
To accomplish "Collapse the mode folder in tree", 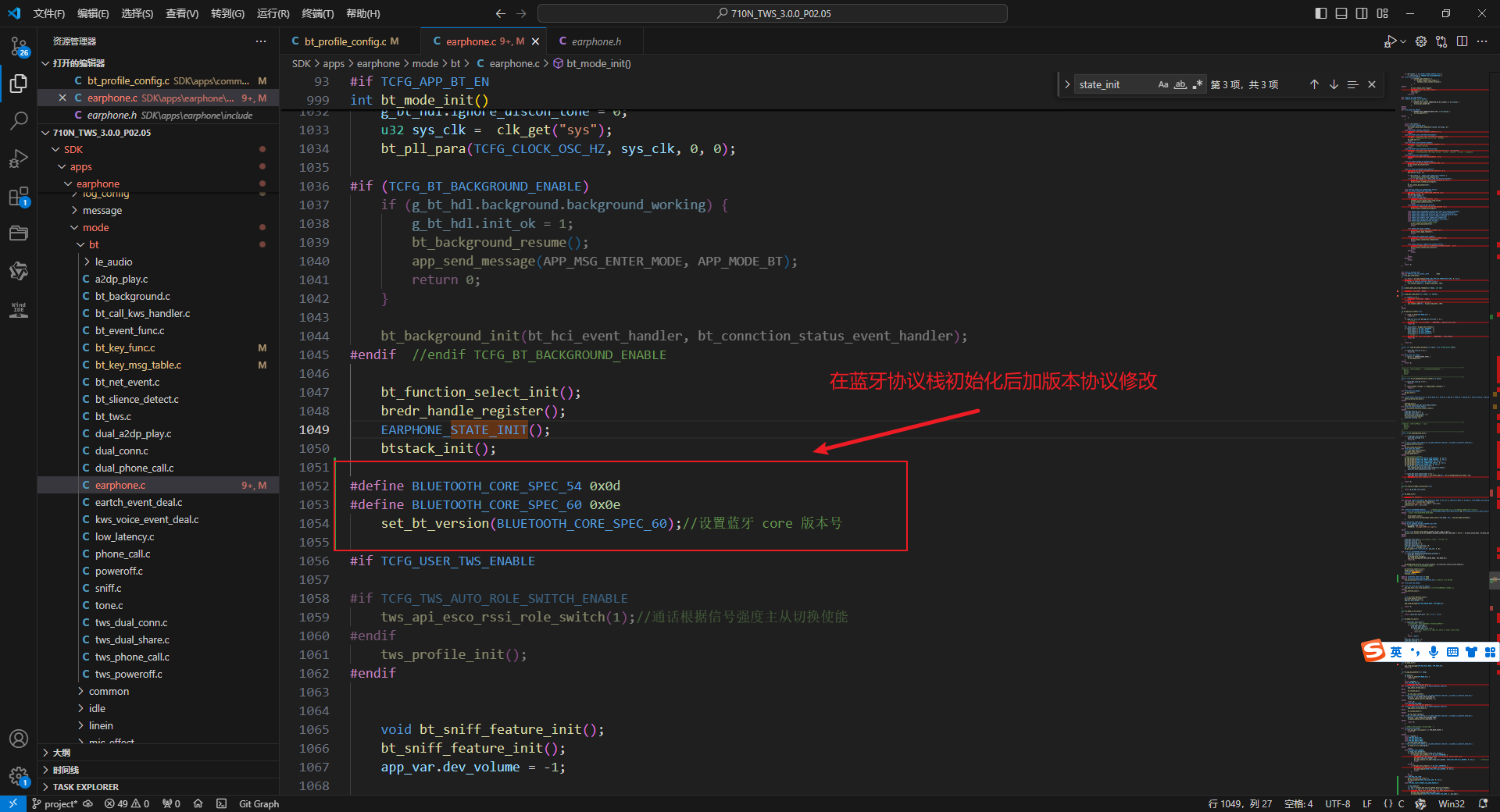I will 74,227.
